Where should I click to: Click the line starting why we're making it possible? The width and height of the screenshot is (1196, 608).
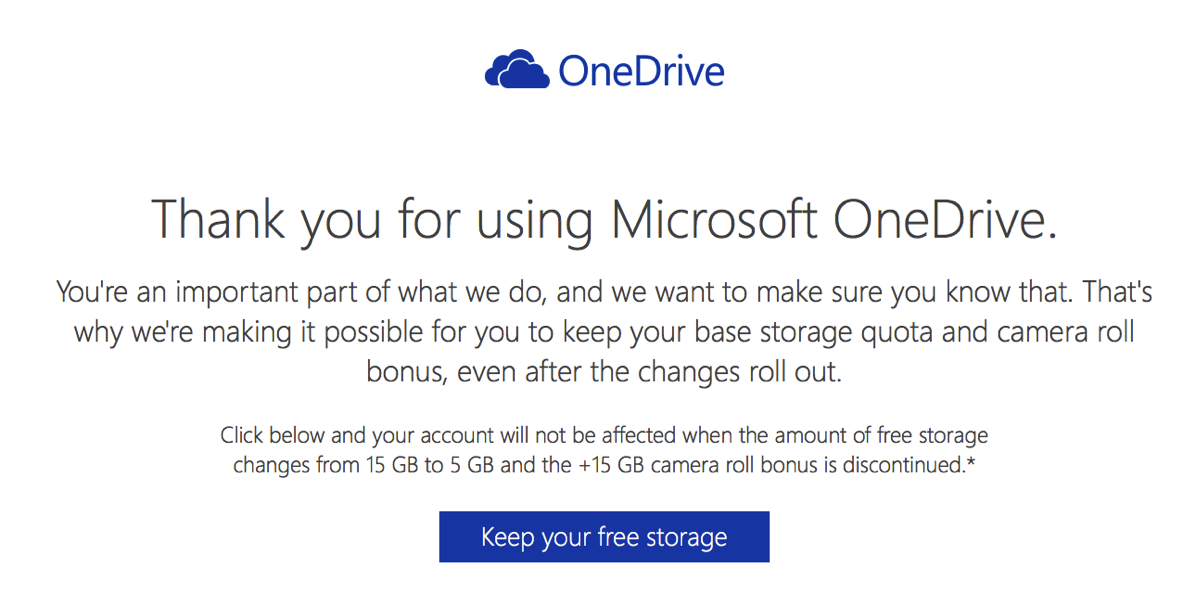pyautogui.click(x=604, y=333)
